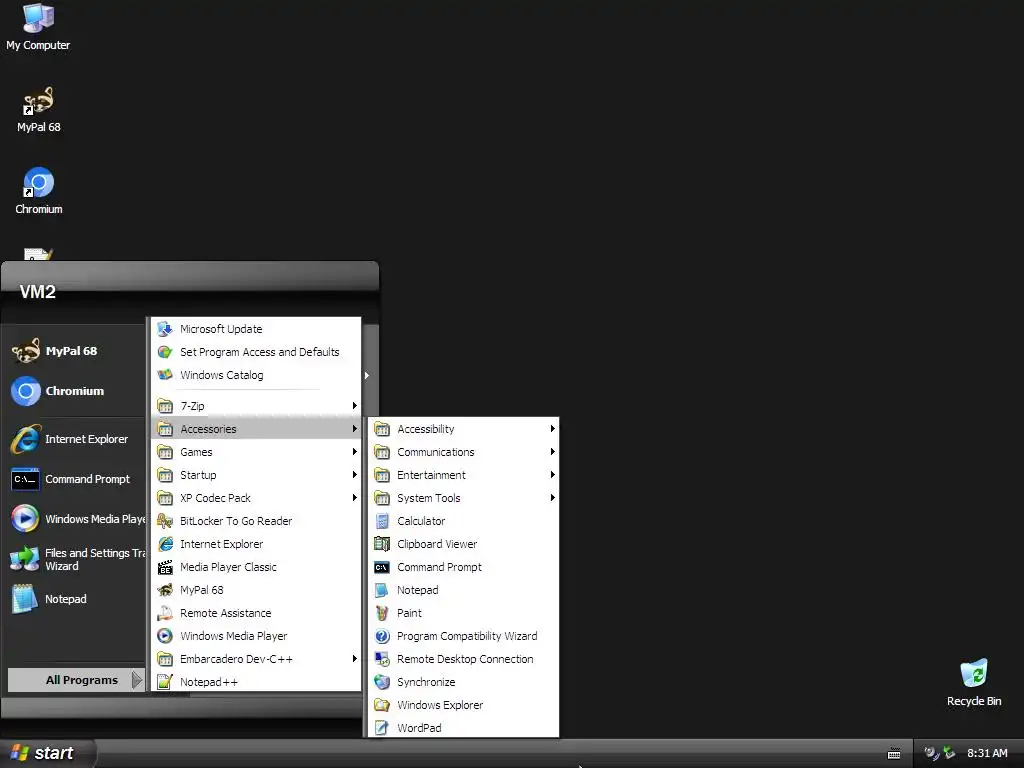This screenshot has height=768, width=1024.
Task: Click the Media Player Classic icon
Action: click(x=165, y=567)
